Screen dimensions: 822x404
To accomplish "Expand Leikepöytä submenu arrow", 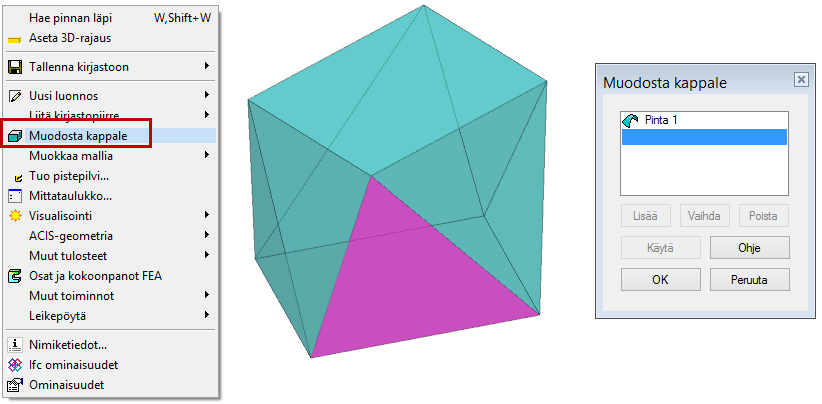I will pos(207,315).
